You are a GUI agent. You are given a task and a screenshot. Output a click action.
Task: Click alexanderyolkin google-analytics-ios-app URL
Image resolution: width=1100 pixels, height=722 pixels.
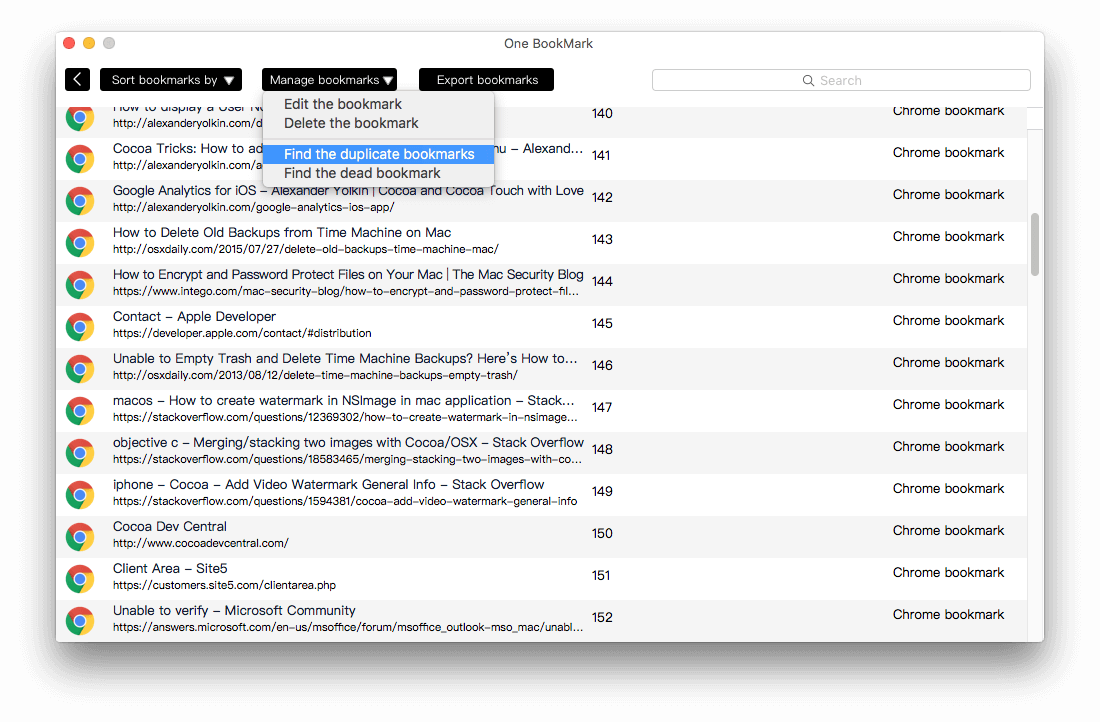click(253, 207)
